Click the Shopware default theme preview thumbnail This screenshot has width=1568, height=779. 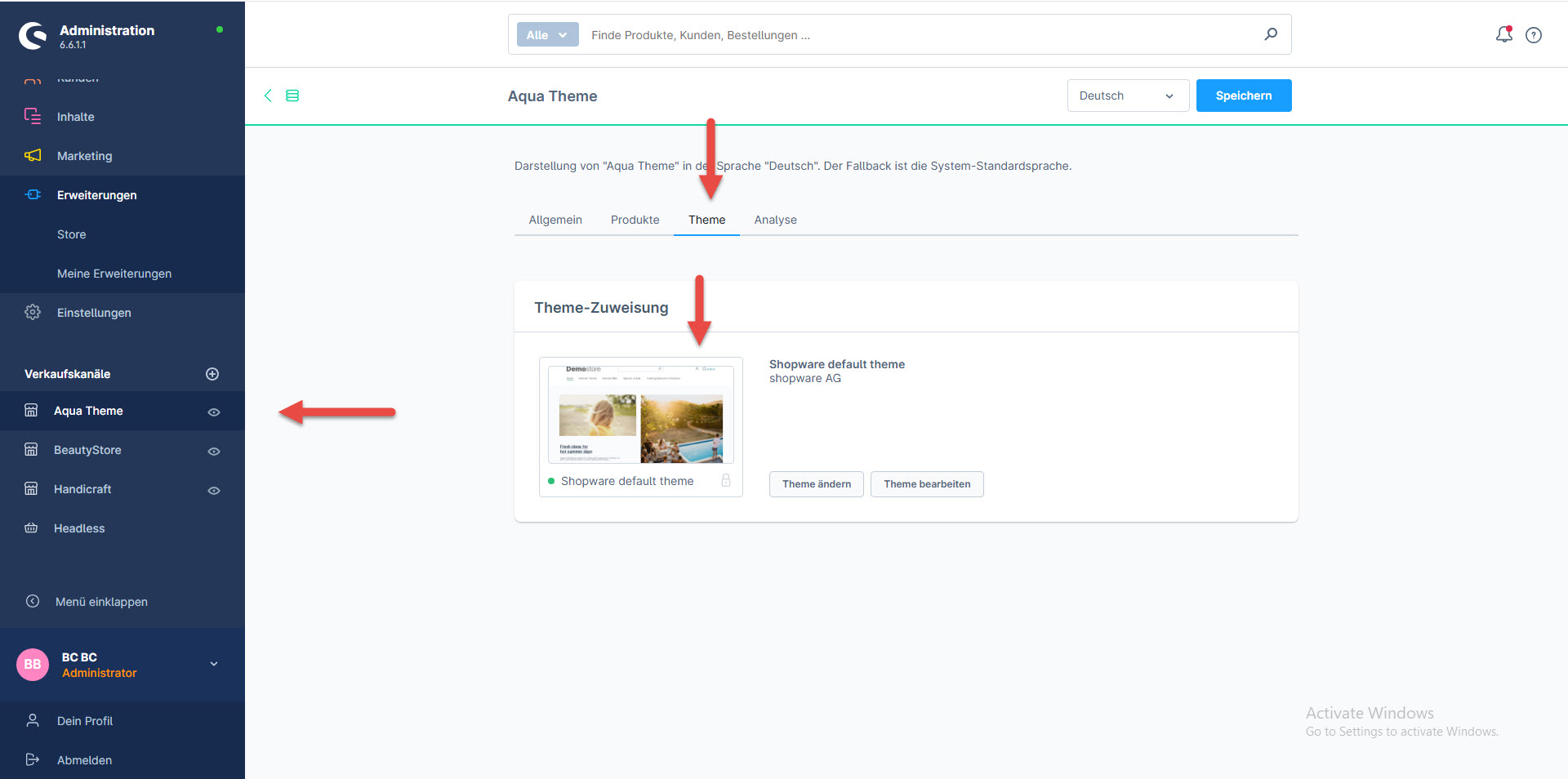[640, 415]
